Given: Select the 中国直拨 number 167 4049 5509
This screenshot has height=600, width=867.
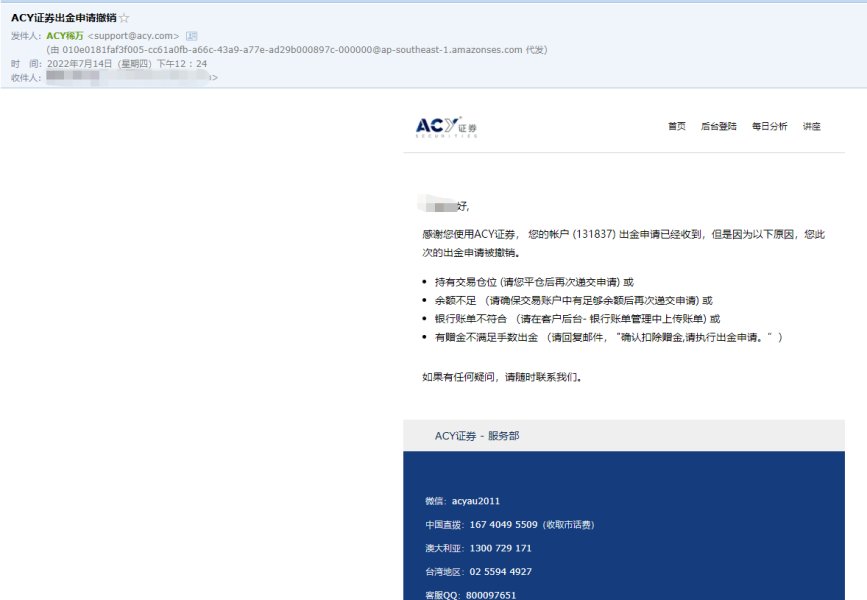Looking at the screenshot, I should coord(503,525).
